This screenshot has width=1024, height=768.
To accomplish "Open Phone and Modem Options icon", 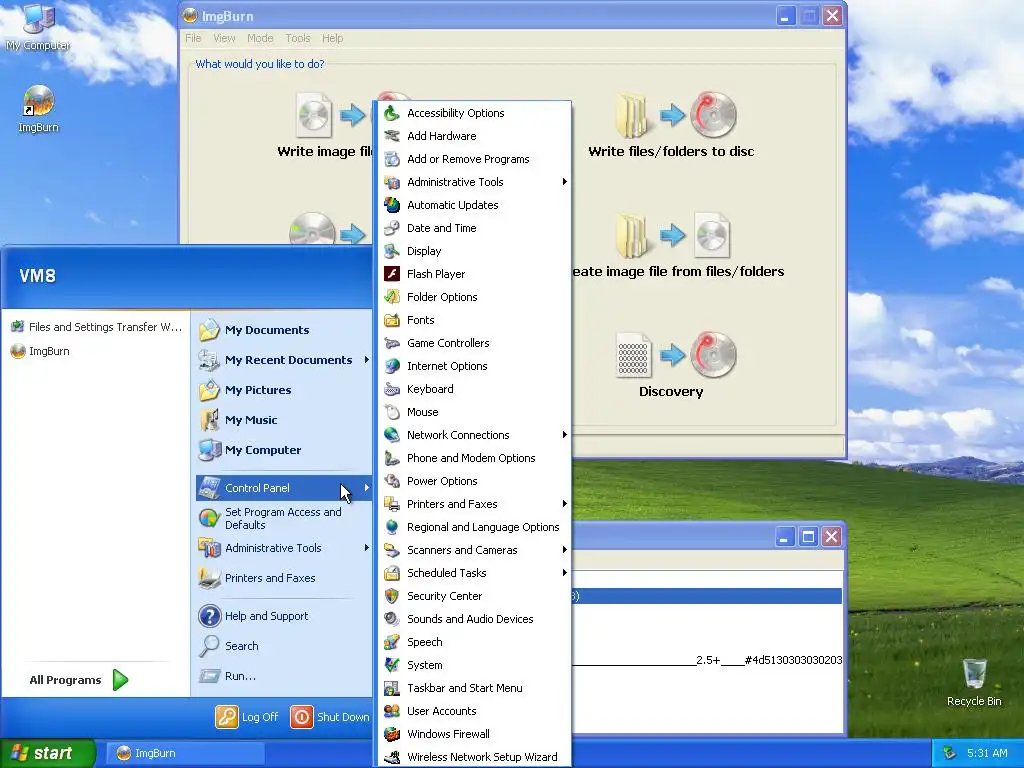I will (x=392, y=458).
